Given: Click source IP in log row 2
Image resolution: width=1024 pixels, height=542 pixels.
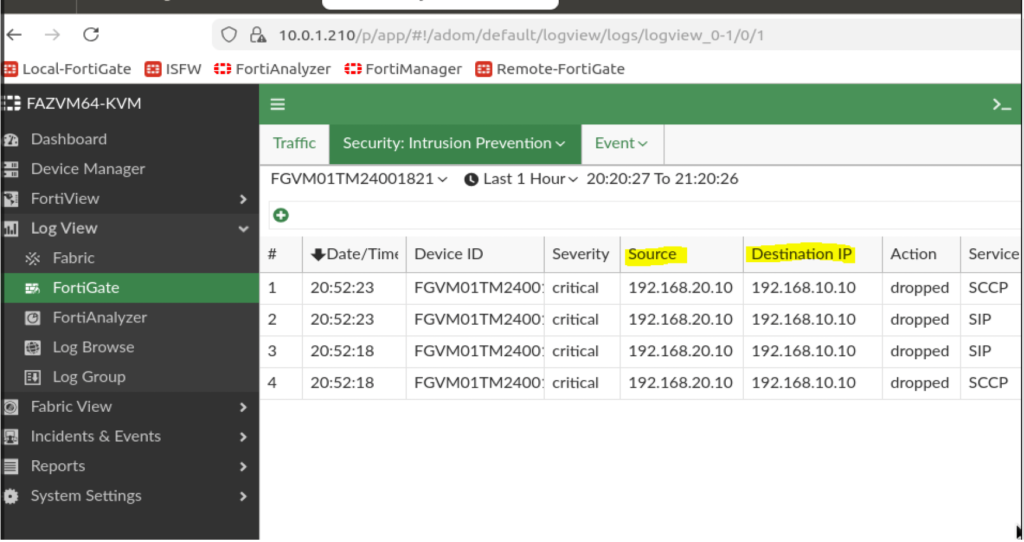Looking at the screenshot, I should pyautogui.click(x=680, y=319).
